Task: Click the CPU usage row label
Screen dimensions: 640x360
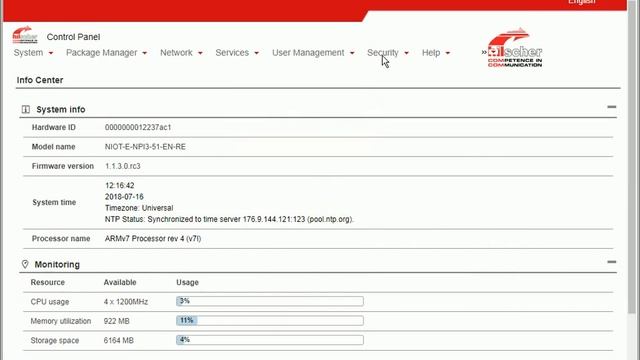Action: (x=50, y=302)
